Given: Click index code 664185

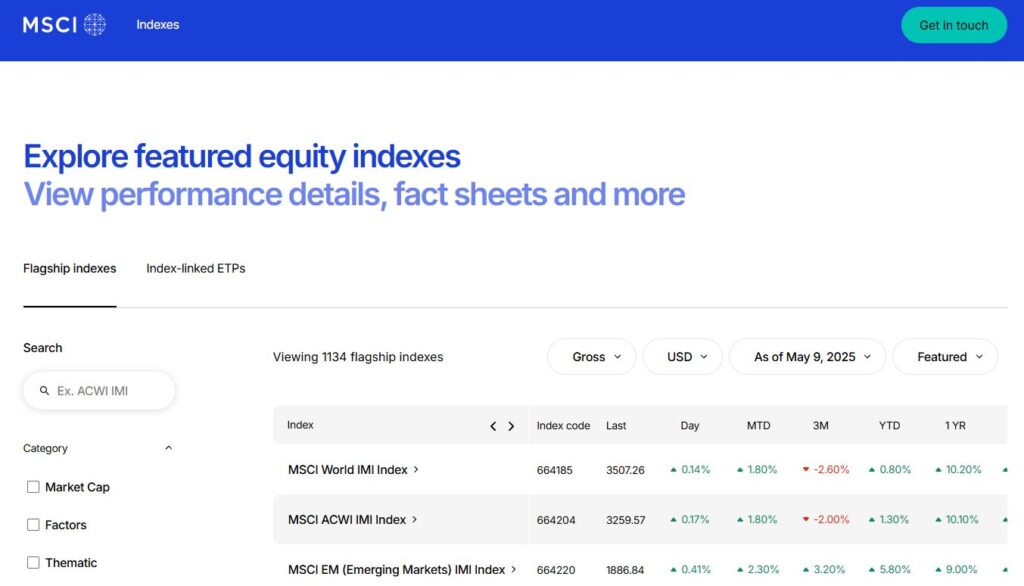Looking at the screenshot, I should click(554, 470).
